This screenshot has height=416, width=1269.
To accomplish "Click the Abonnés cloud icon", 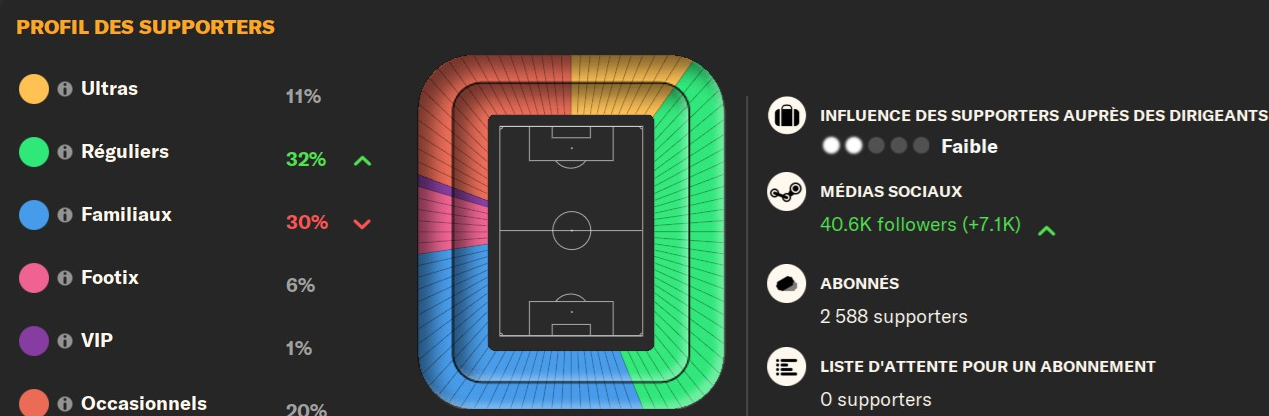I will coord(787,284).
